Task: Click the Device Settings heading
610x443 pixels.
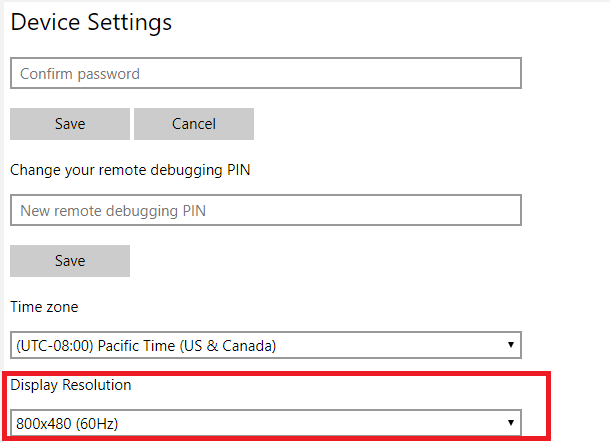Action: (x=91, y=22)
